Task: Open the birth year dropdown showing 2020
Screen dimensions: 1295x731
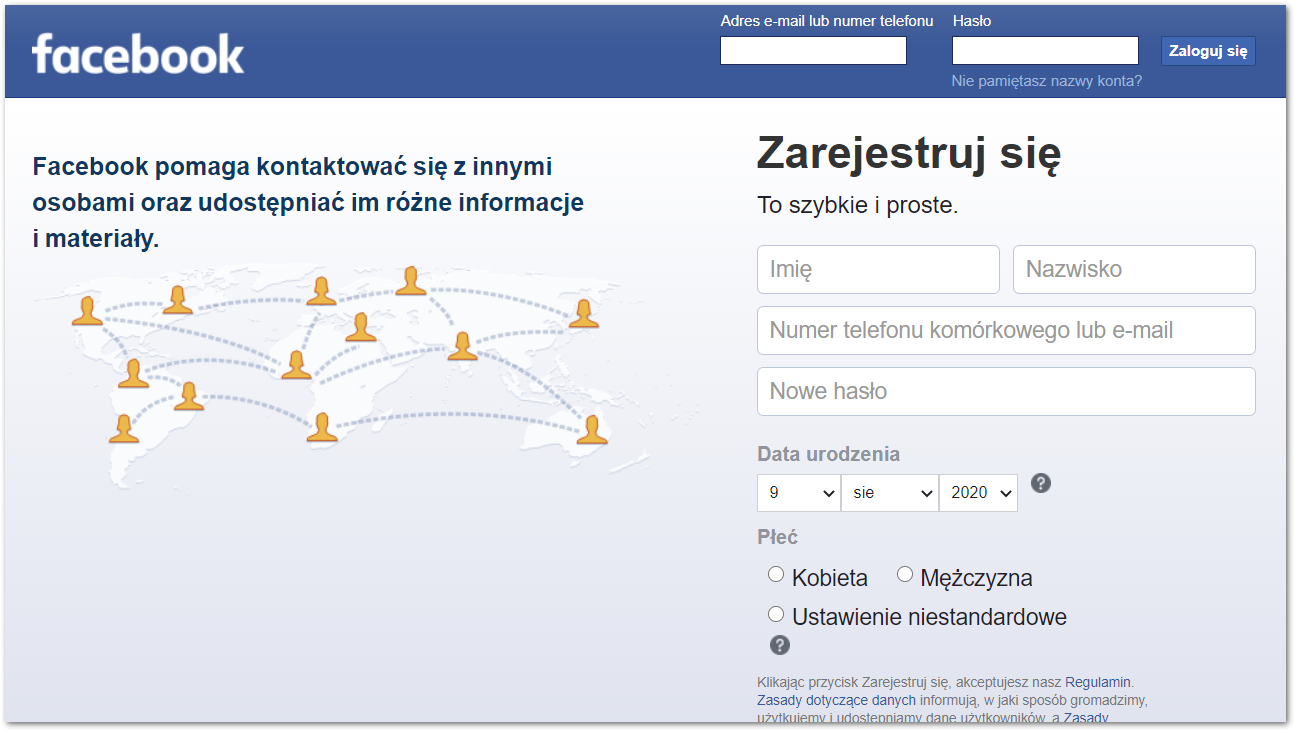Action: coord(978,493)
